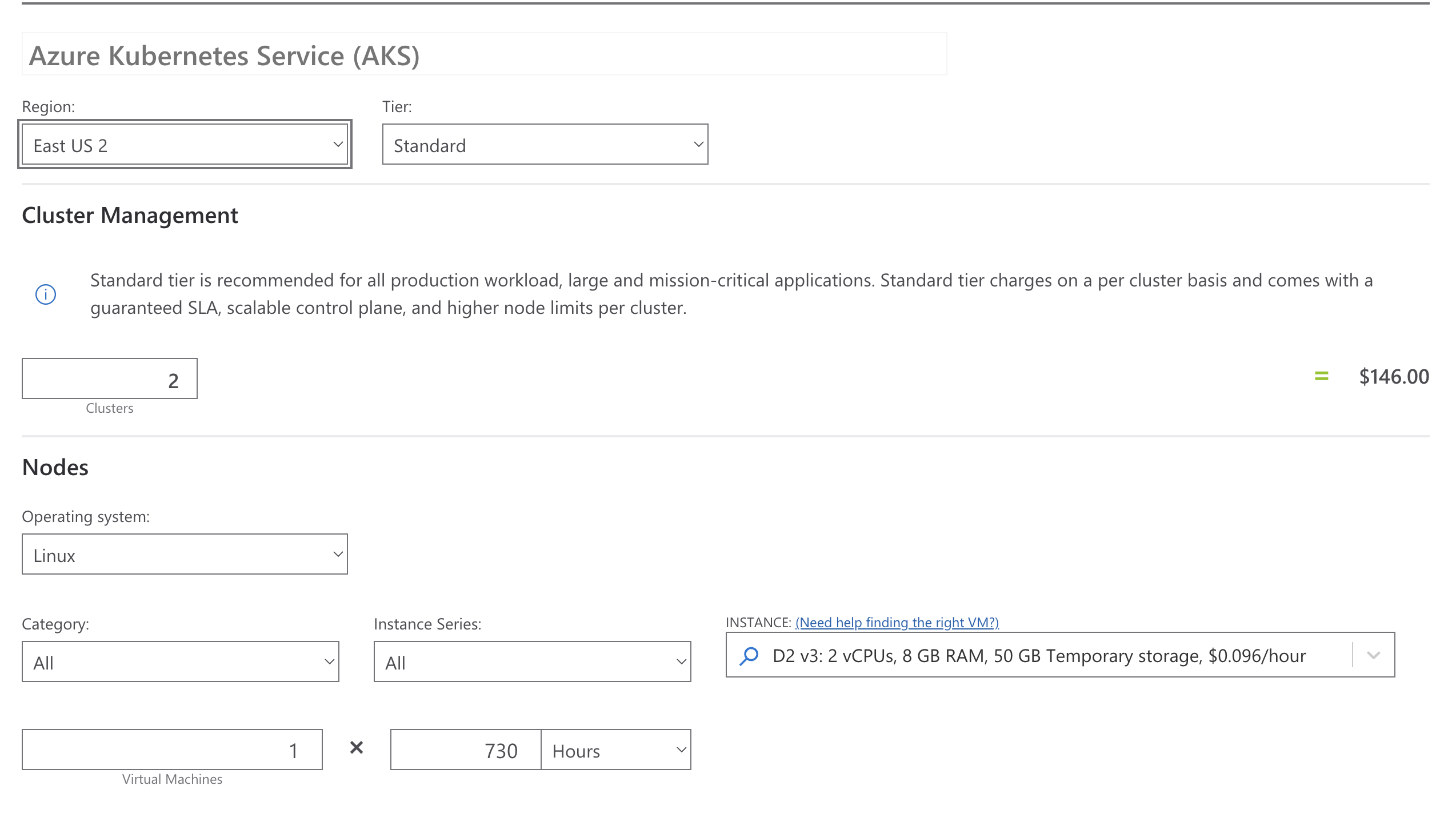The width and height of the screenshot is (1456, 813).
Task: Open the Tier dropdown showing Standard
Action: pos(545,145)
